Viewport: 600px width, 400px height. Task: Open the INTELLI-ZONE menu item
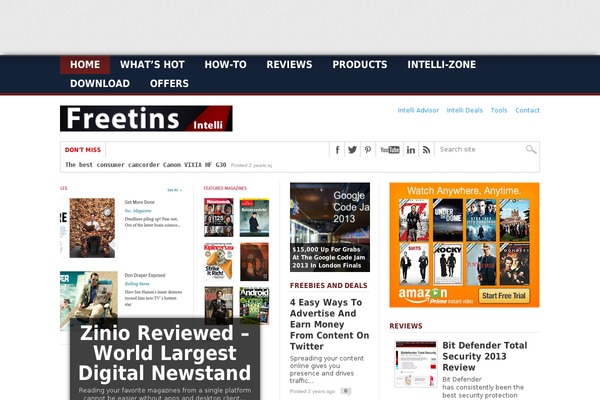[442, 65]
